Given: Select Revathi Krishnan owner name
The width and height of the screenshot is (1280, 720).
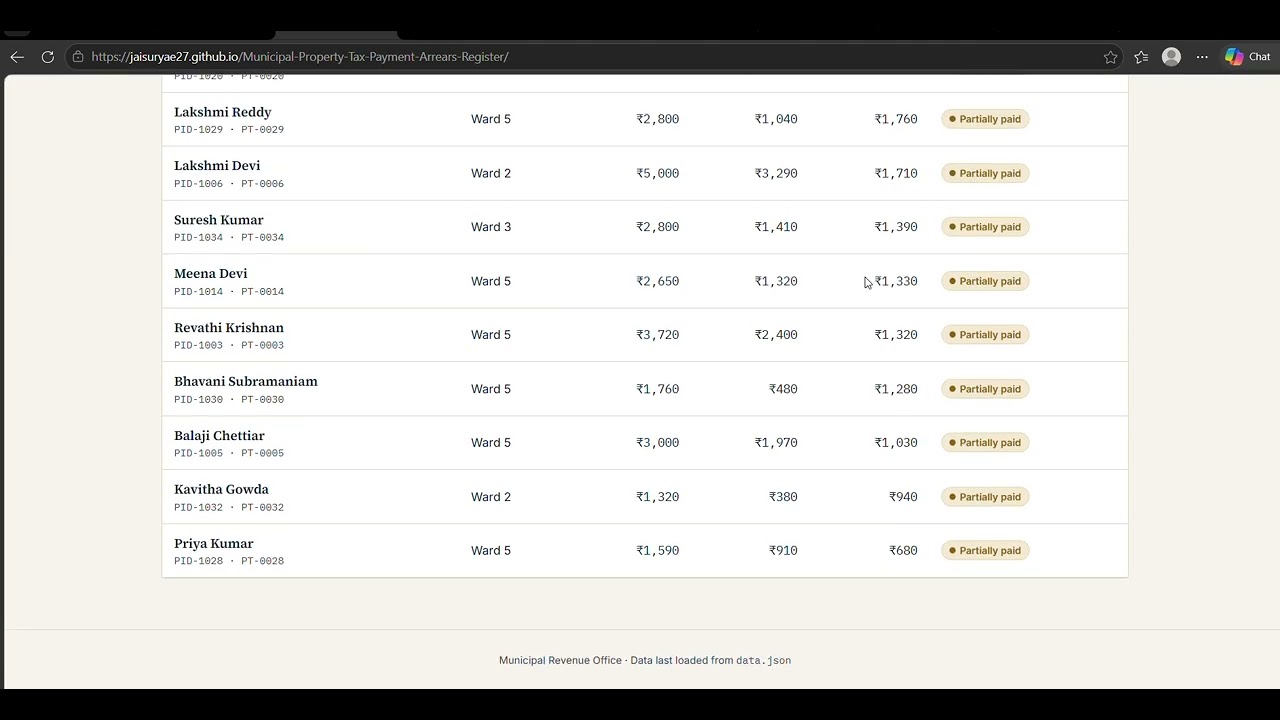Looking at the screenshot, I should pos(229,328).
